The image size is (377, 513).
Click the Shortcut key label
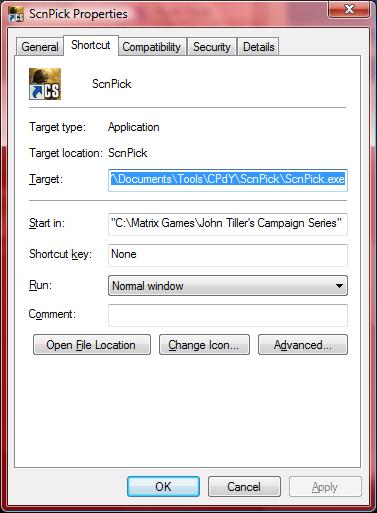tap(60, 254)
